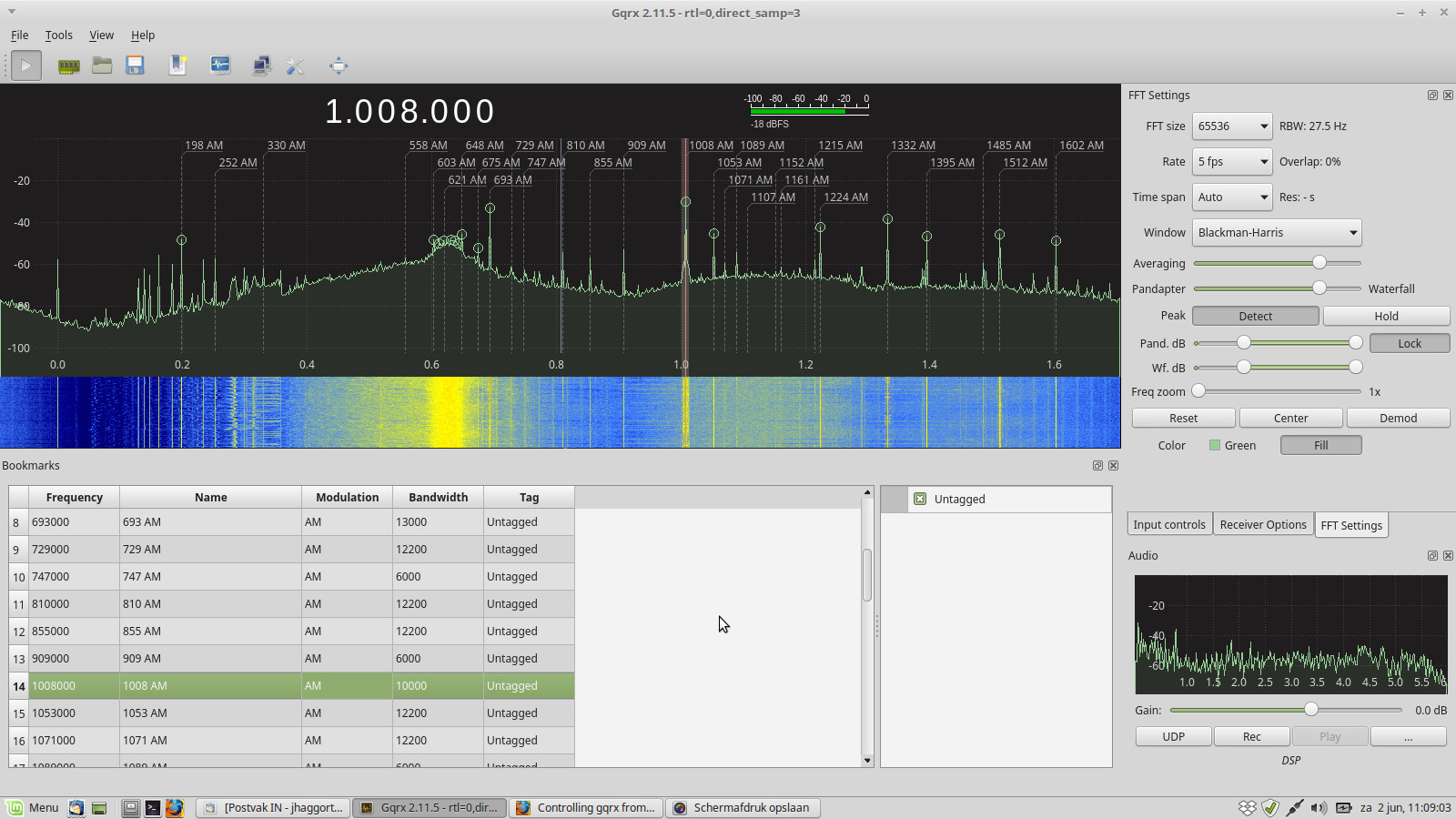Switch to the Receiver Options tab
Screen dimensions: 1456x819
click(1262, 525)
